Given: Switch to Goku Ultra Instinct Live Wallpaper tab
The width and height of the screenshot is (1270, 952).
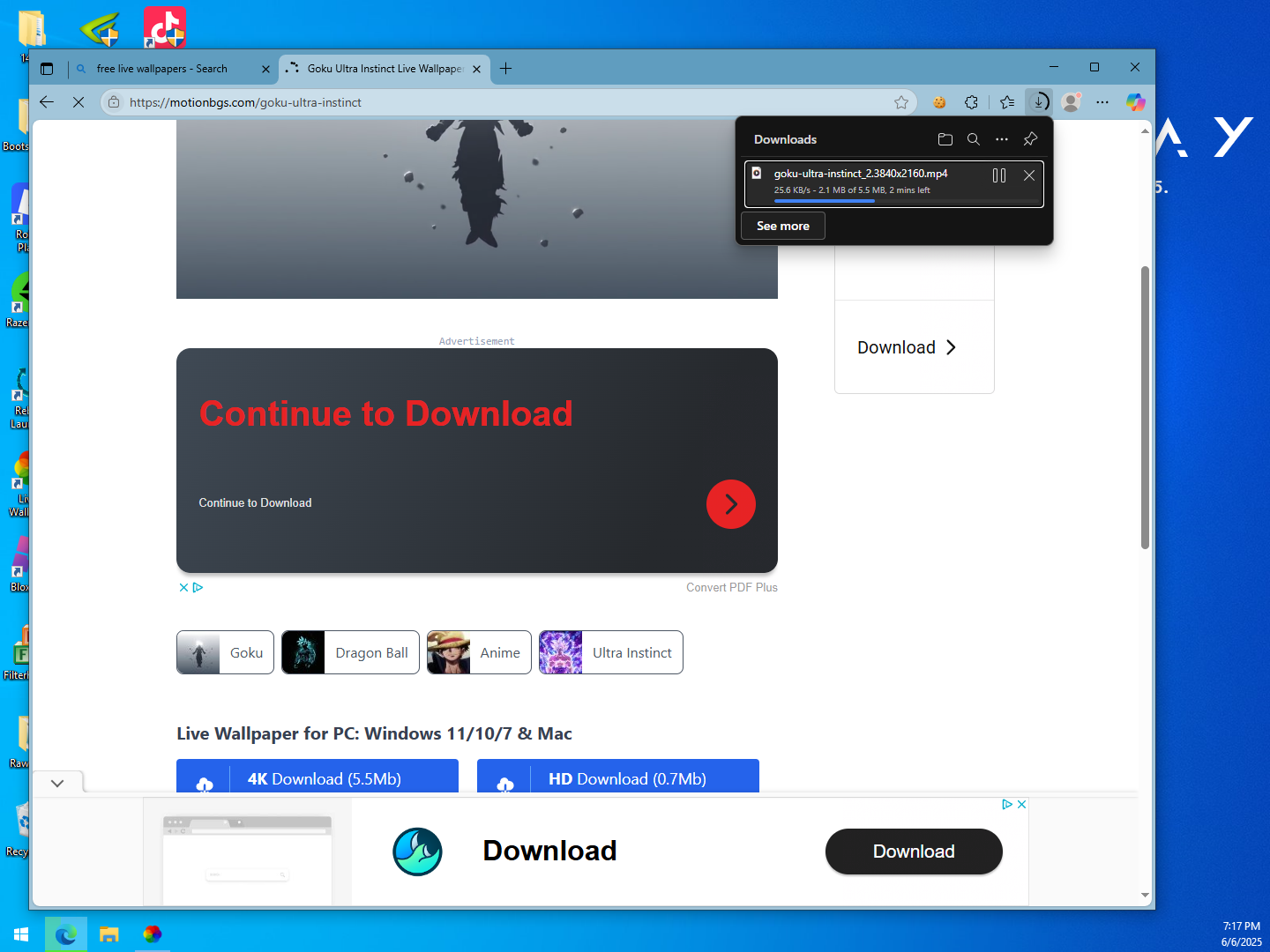Looking at the screenshot, I should click(384, 69).
